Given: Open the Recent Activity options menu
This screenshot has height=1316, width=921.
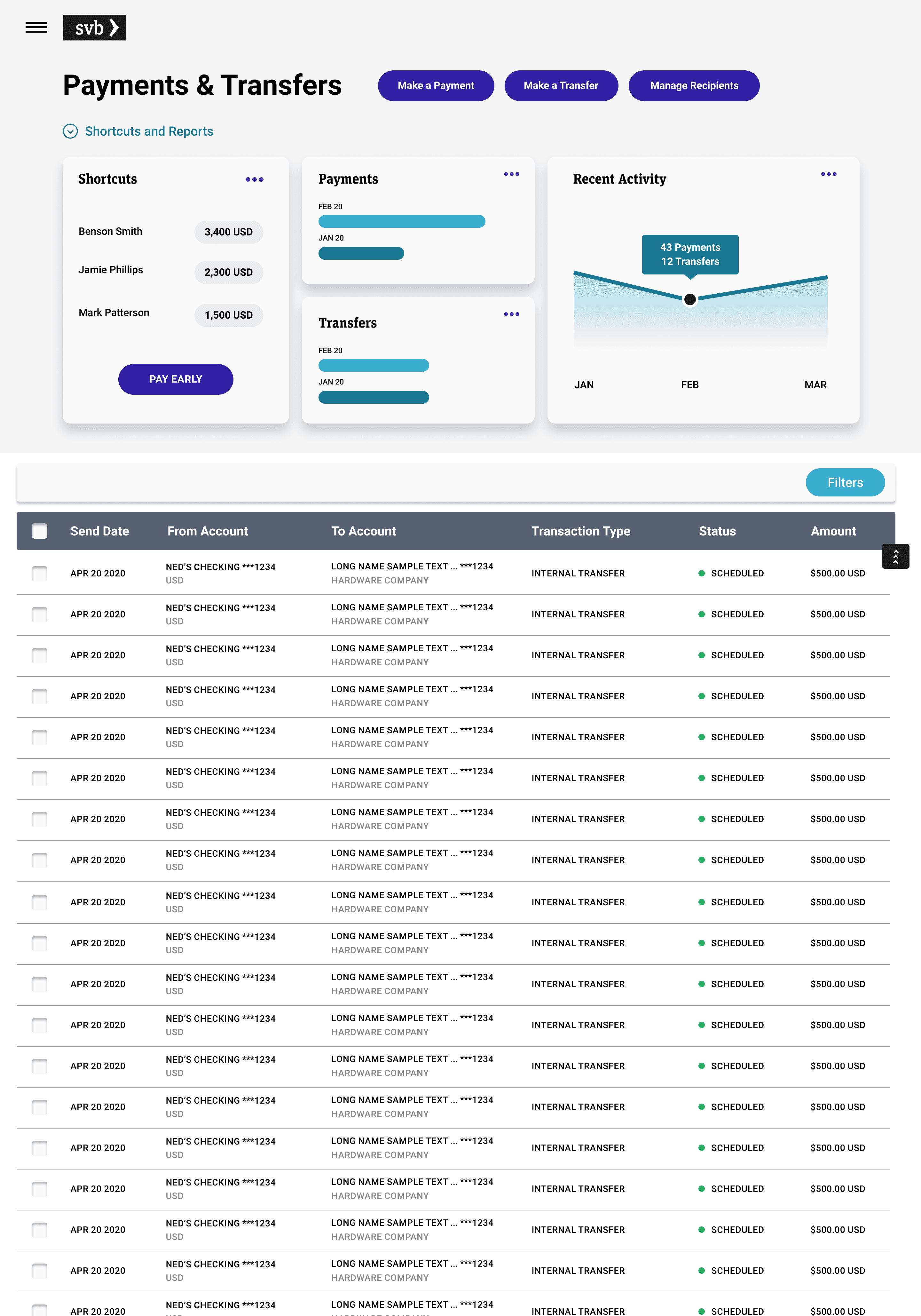Looking at the screenshot, I should [829, 174].
